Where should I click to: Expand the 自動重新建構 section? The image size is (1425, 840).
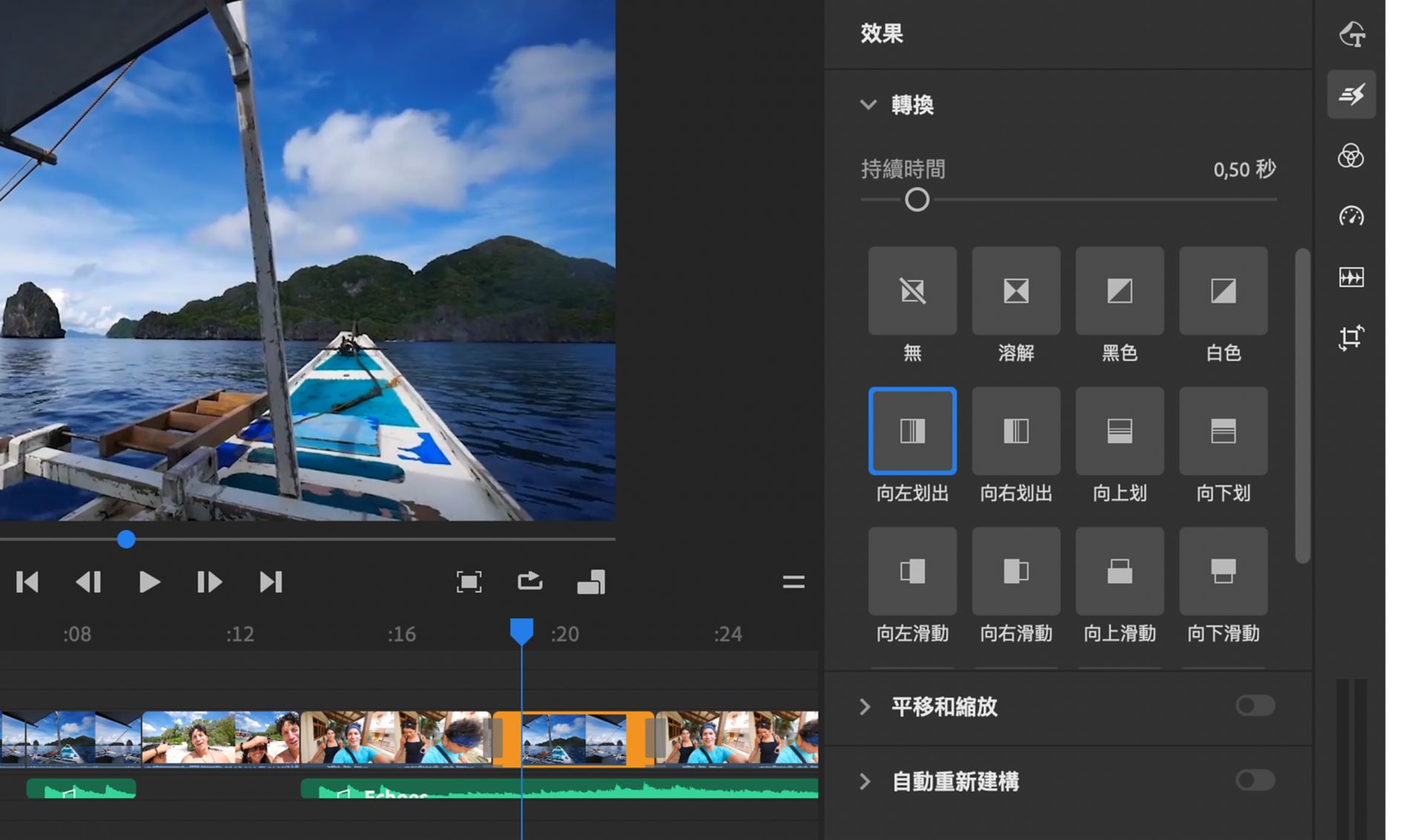click(865, 781)
